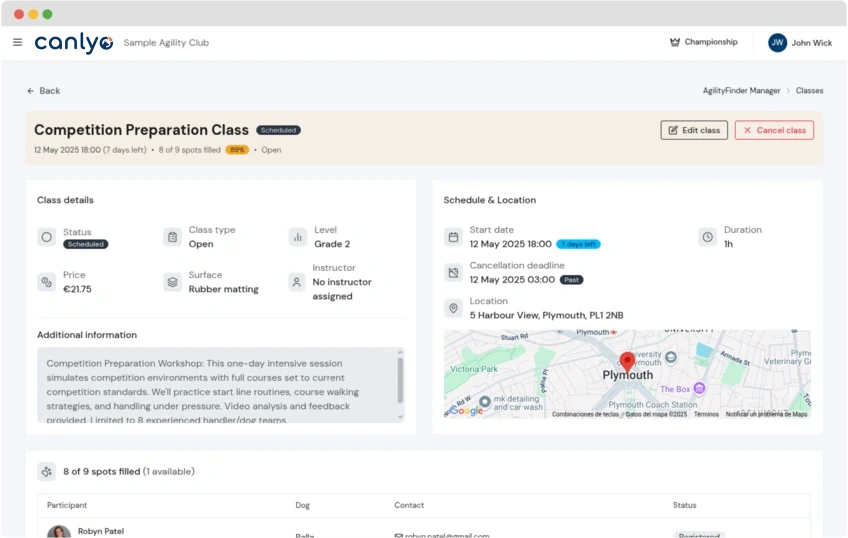Click the price value €21.75
The width and height of the screenshot is (848, 538).
[77, 289]
